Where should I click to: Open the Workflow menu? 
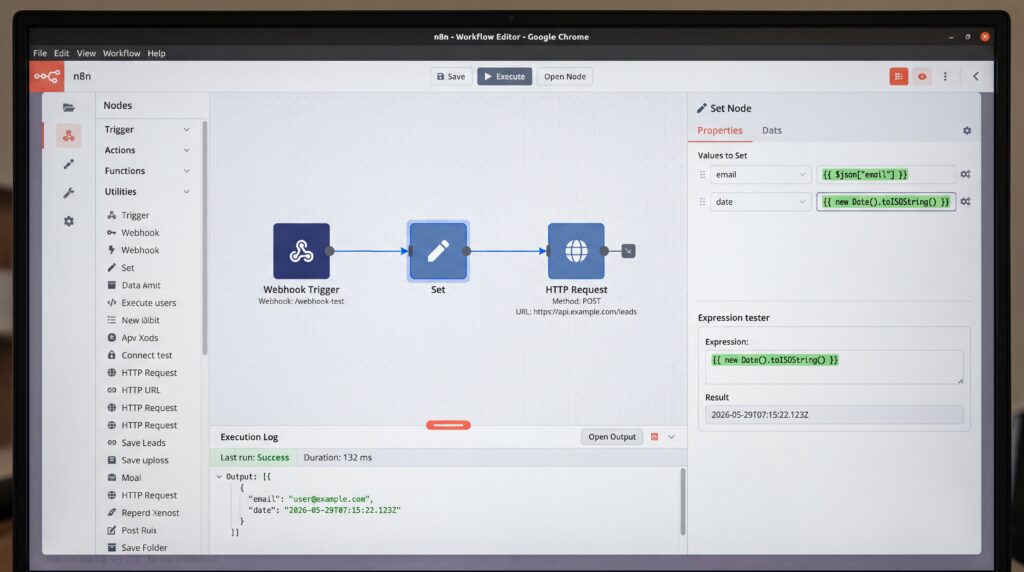click(121, 53)
